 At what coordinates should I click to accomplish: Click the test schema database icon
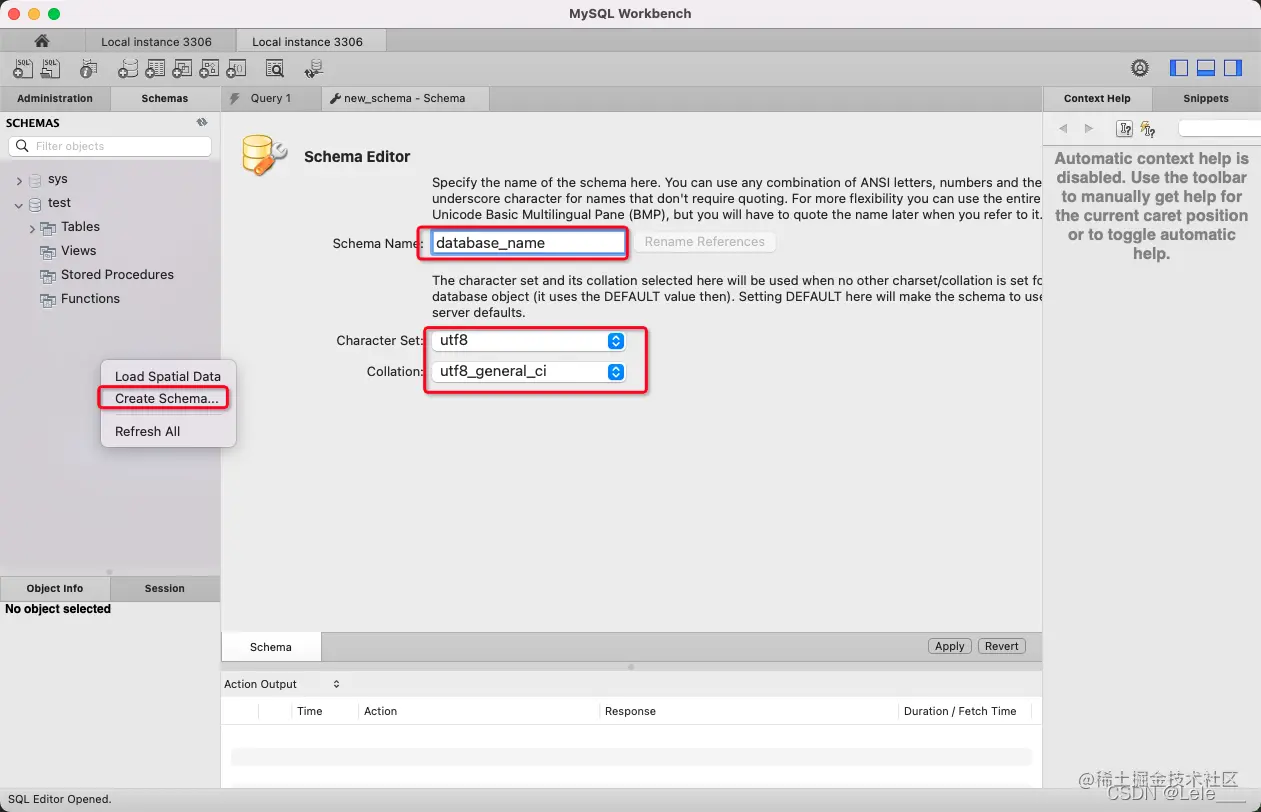[x=36, y=204]
